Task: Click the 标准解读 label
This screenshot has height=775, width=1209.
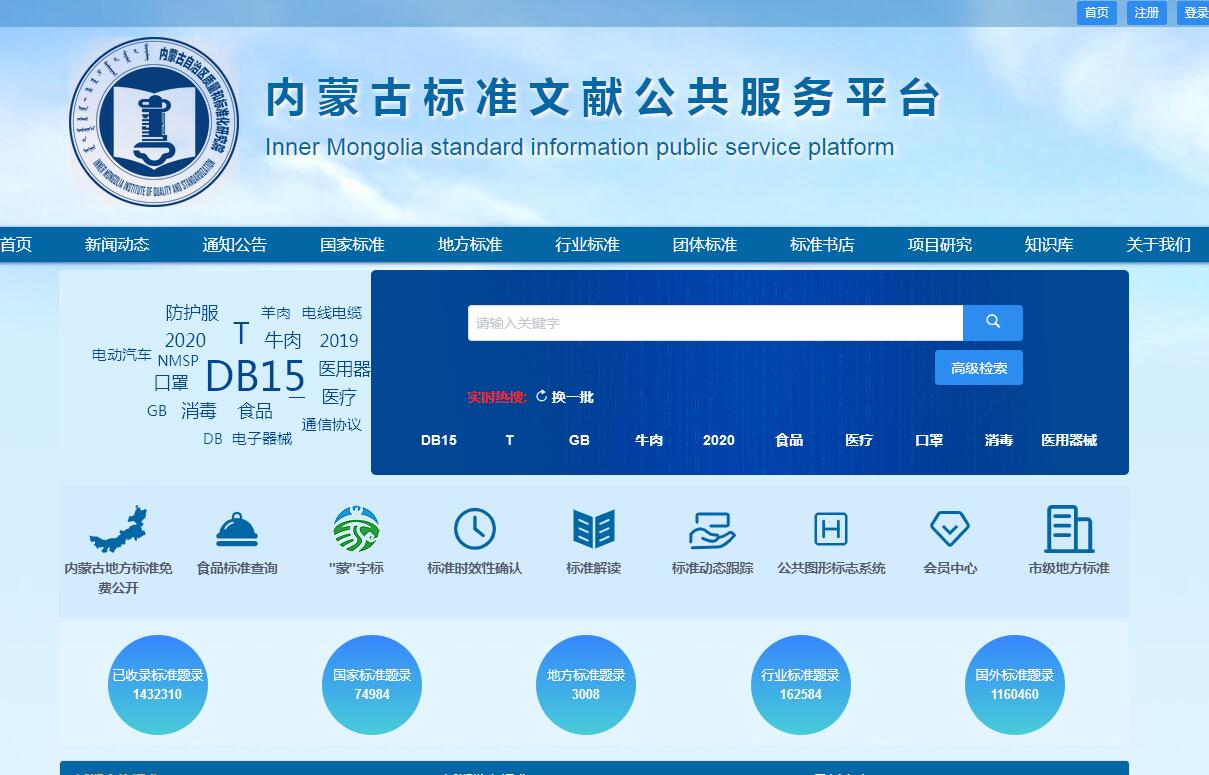Action: click(x=594, y=568)
